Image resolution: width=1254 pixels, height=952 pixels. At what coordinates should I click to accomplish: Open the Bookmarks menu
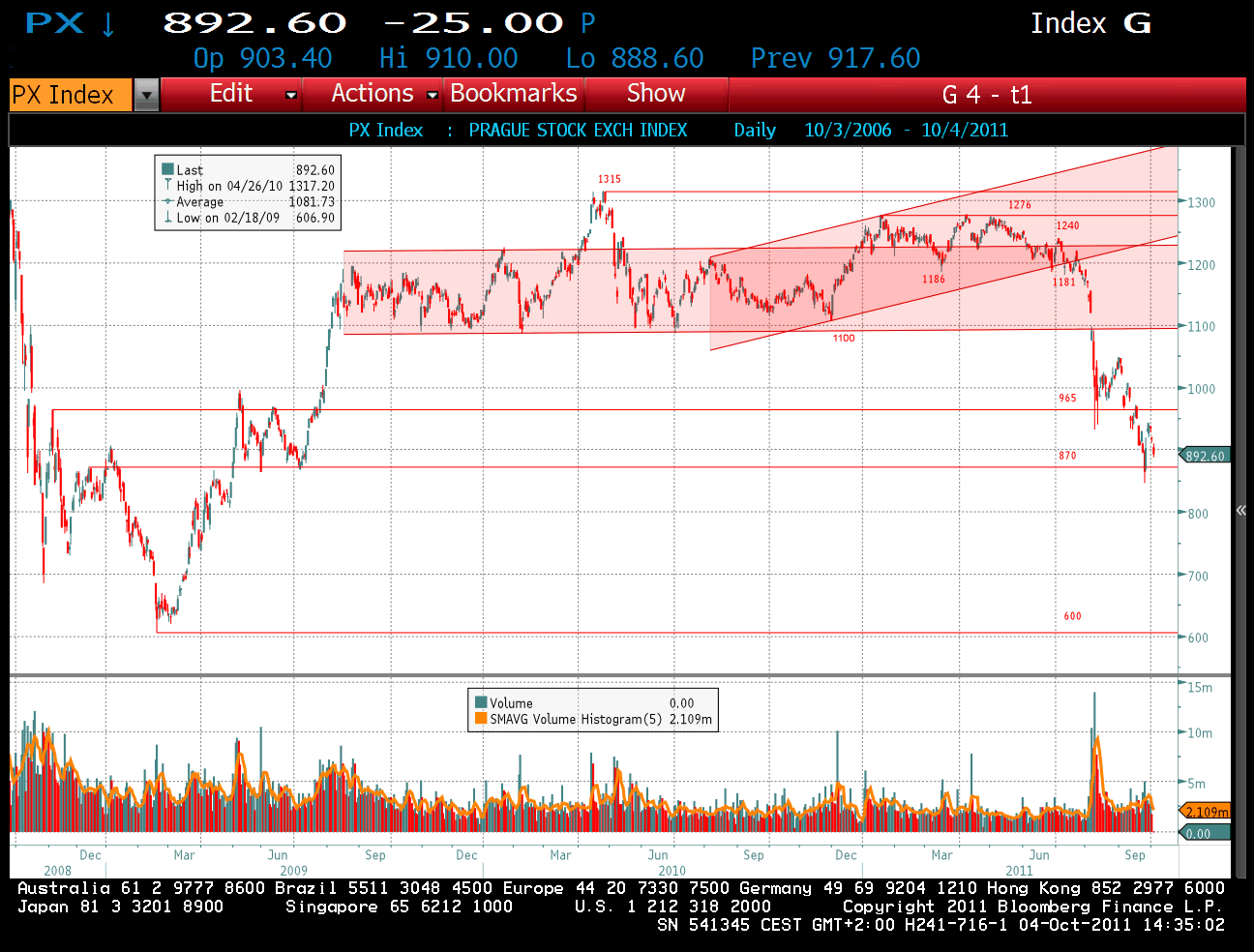pos(514,94)
